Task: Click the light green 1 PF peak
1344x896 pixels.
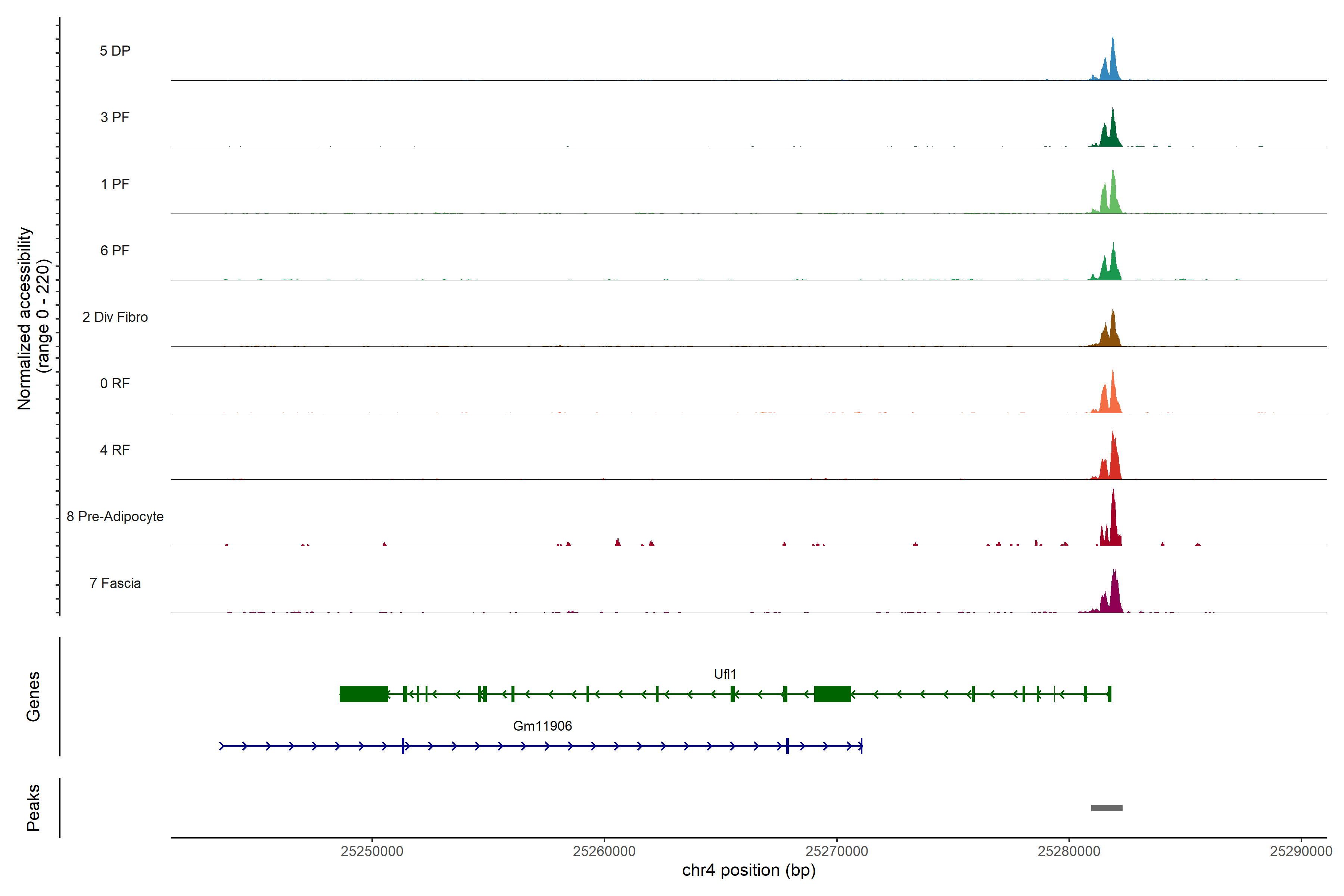Action: click(1112, 197)
